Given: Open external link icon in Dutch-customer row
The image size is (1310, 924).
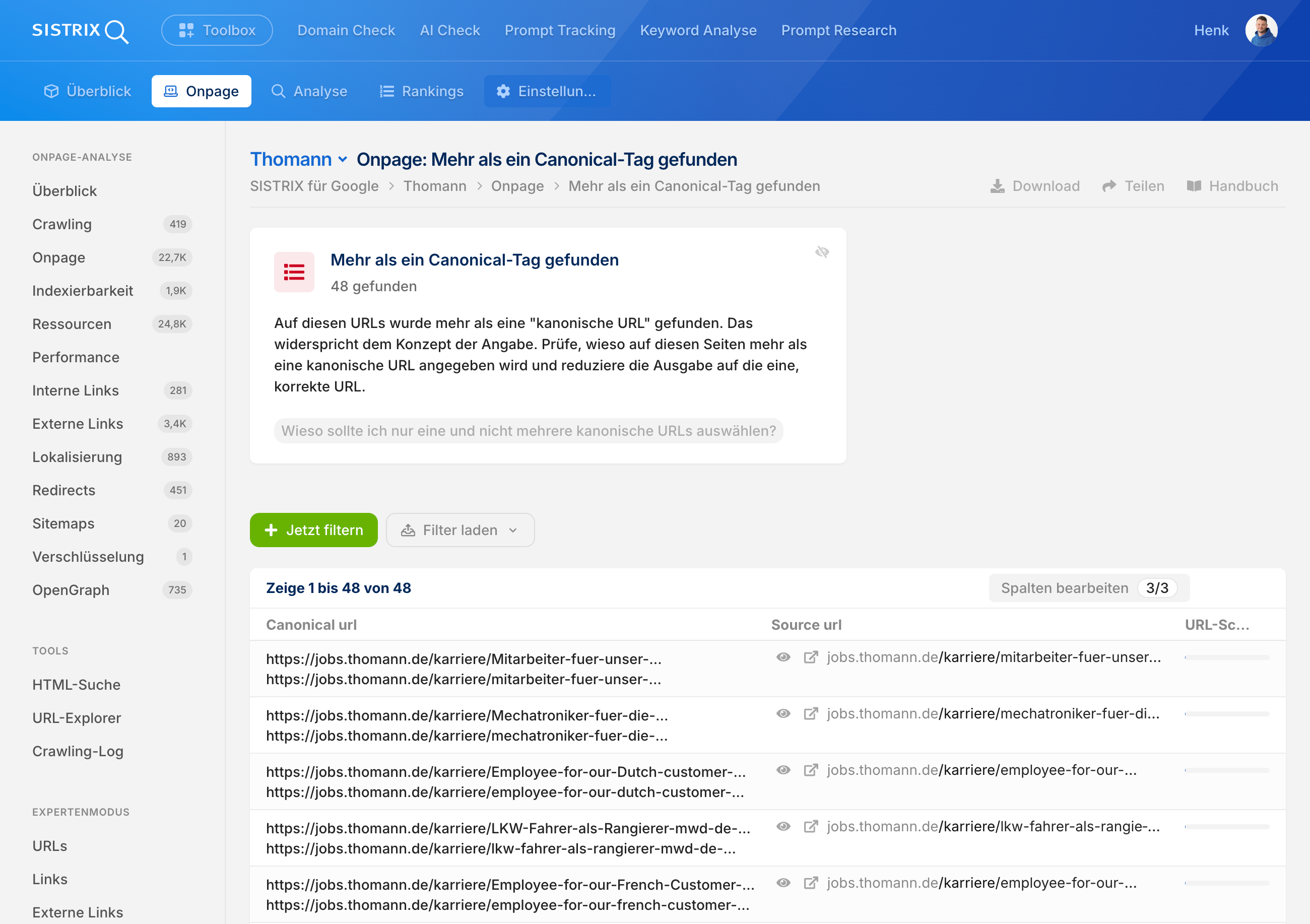Looking at the screenshot, I should (x=811, y=770).
